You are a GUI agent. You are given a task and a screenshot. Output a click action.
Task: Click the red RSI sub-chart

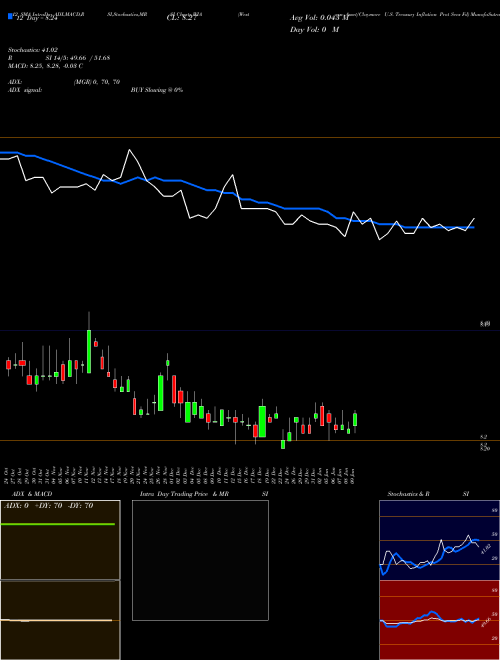[x=439, y=620]
